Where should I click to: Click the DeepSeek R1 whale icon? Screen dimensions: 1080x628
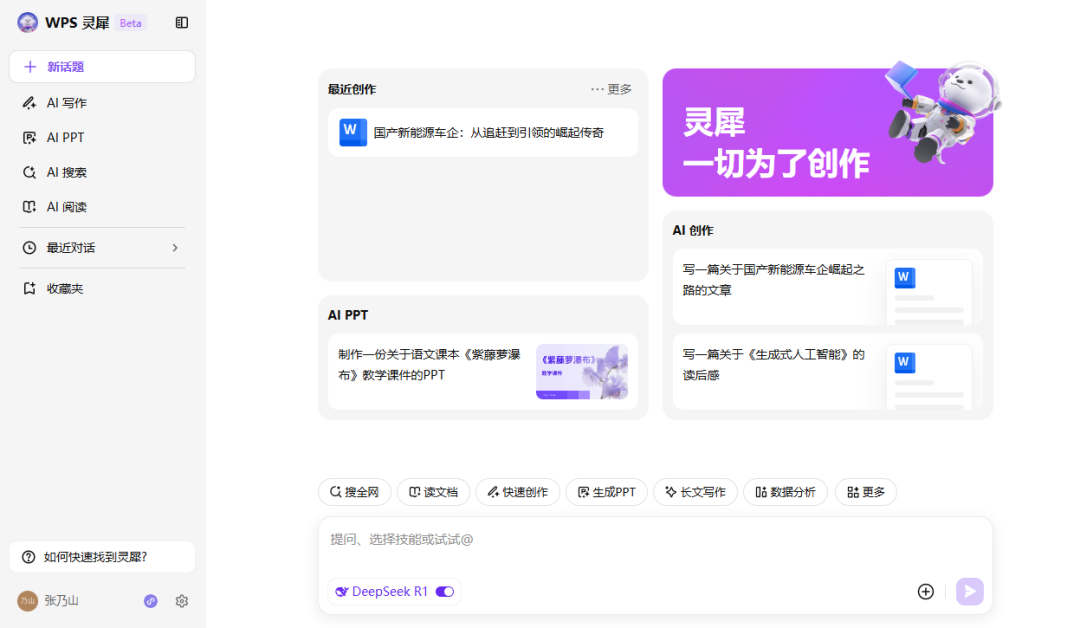[342, 592]
